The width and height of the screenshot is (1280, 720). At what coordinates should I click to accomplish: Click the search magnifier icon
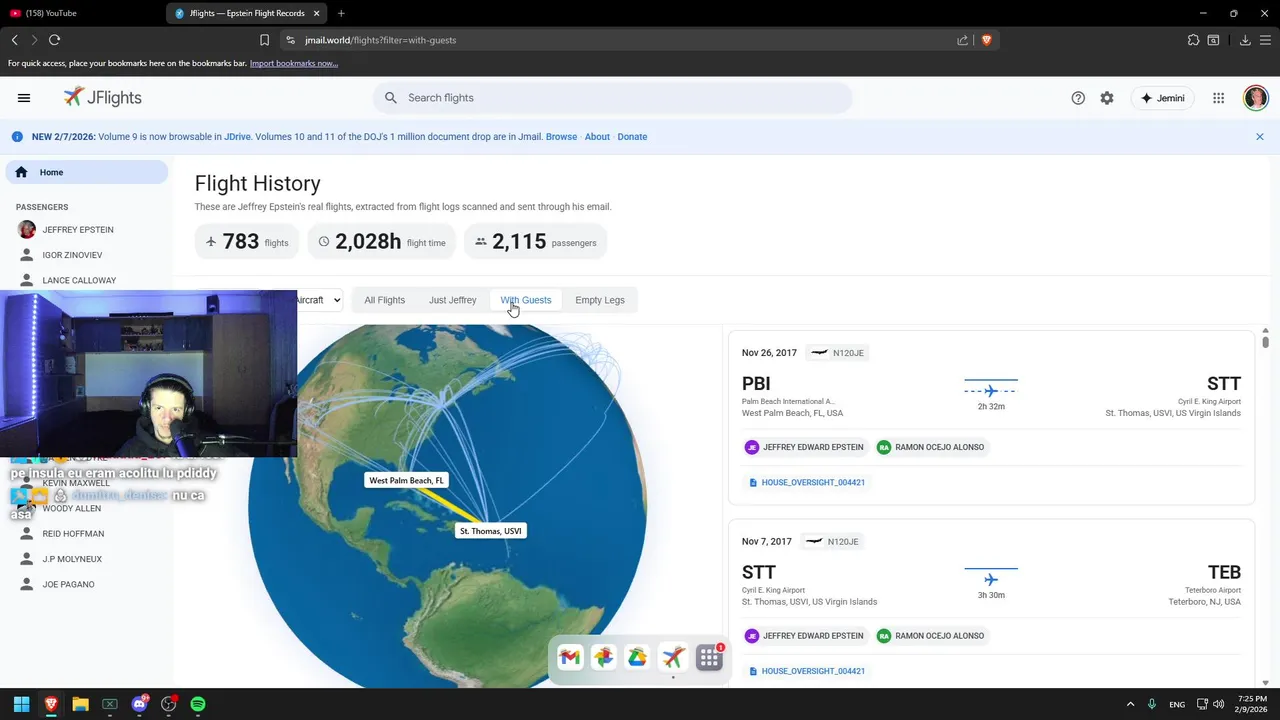(391, 98)
